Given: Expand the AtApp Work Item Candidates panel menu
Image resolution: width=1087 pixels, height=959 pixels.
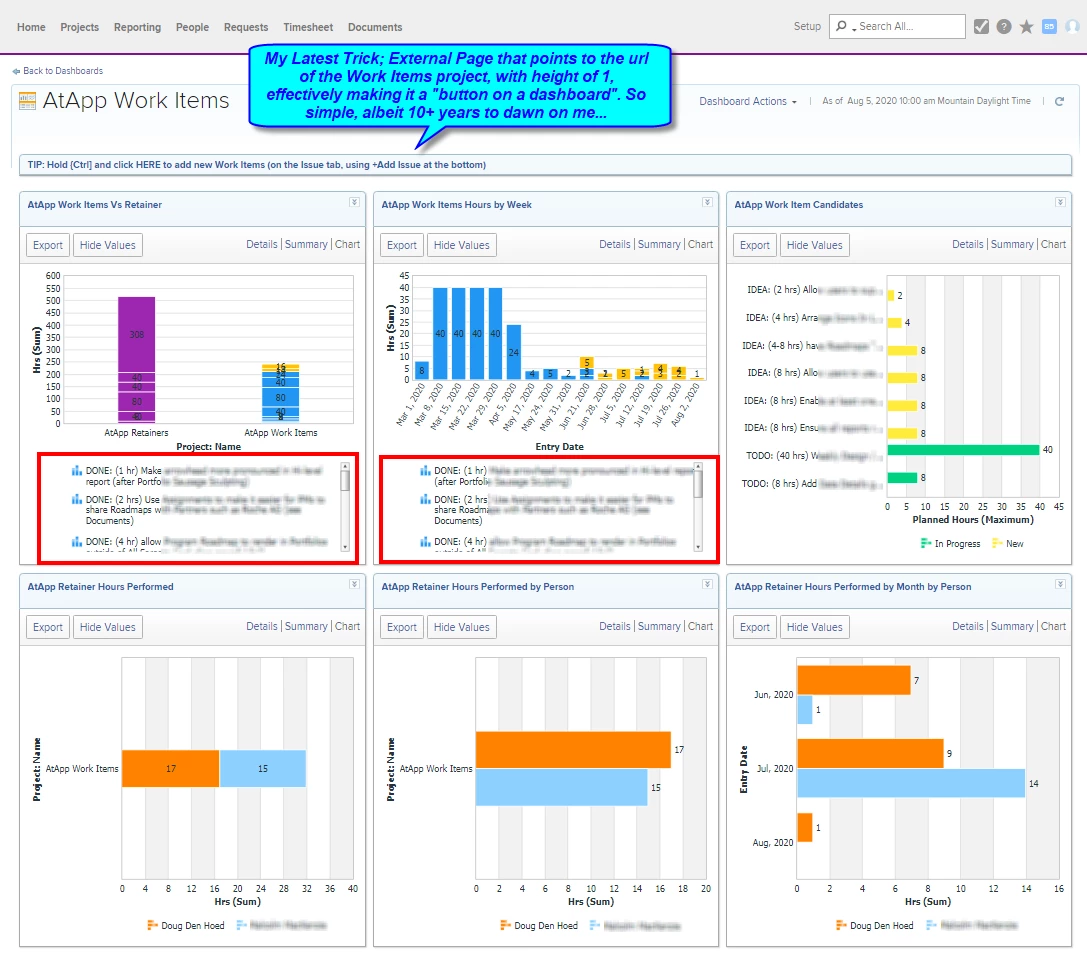Looking at the screenshot, I should 1060,202.
